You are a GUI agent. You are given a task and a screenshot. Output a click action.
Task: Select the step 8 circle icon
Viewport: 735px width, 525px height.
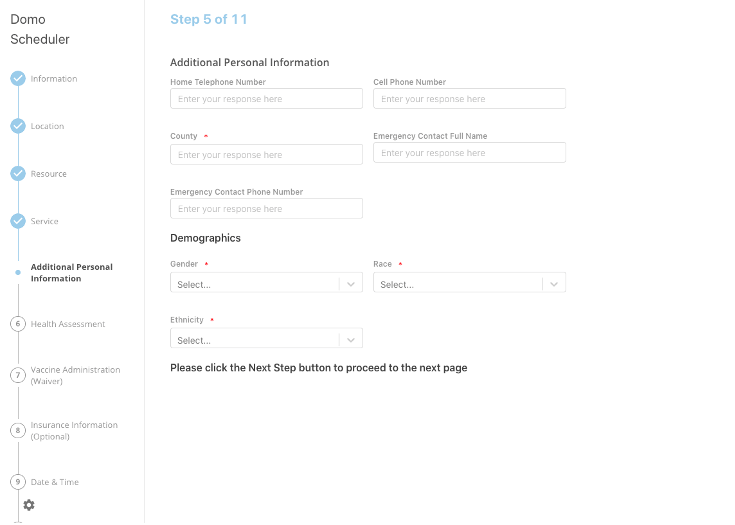[18, 430]
